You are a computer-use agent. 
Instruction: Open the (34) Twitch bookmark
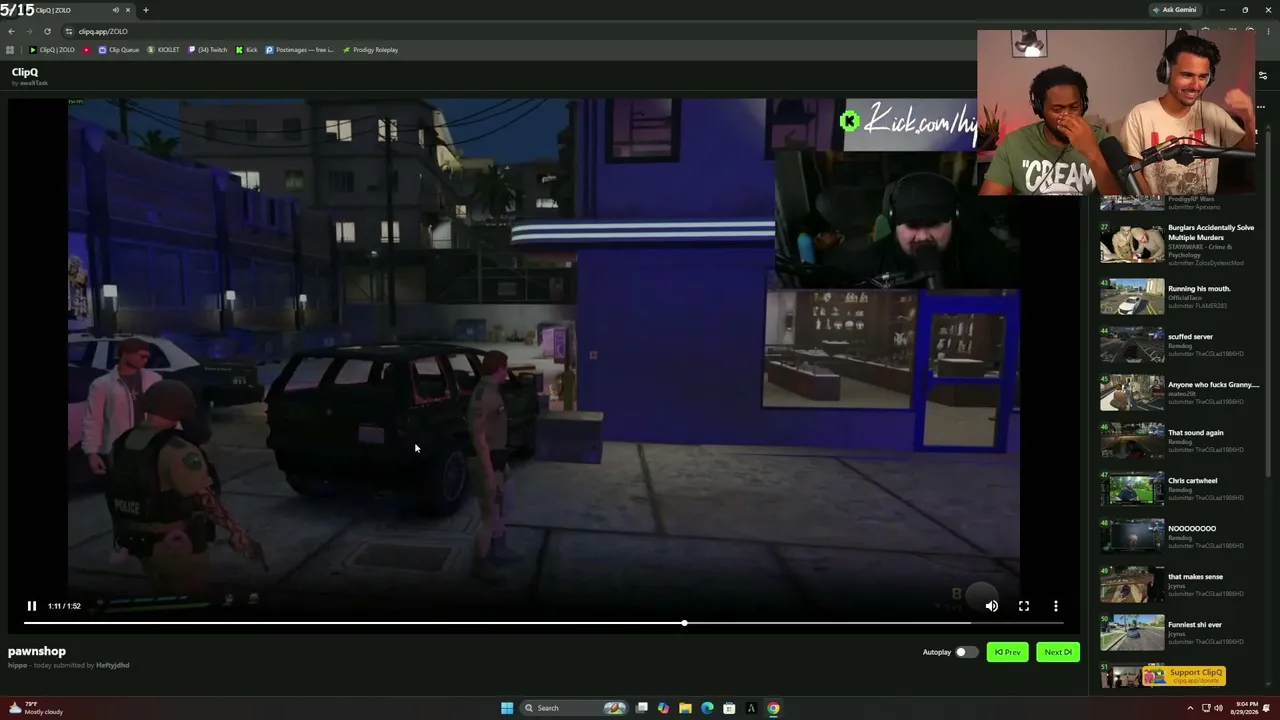(208, 50)
